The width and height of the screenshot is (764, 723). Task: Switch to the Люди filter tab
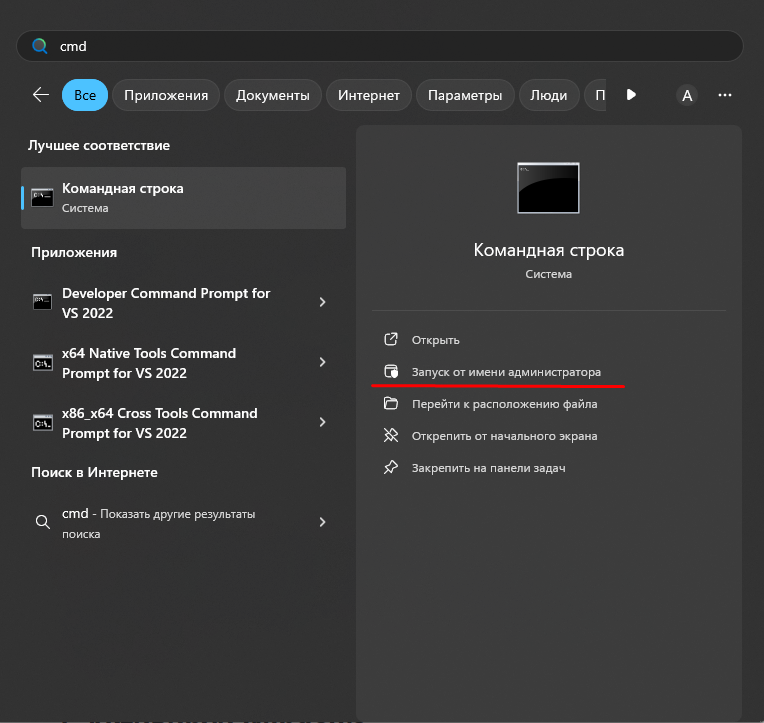pos(549,95)
